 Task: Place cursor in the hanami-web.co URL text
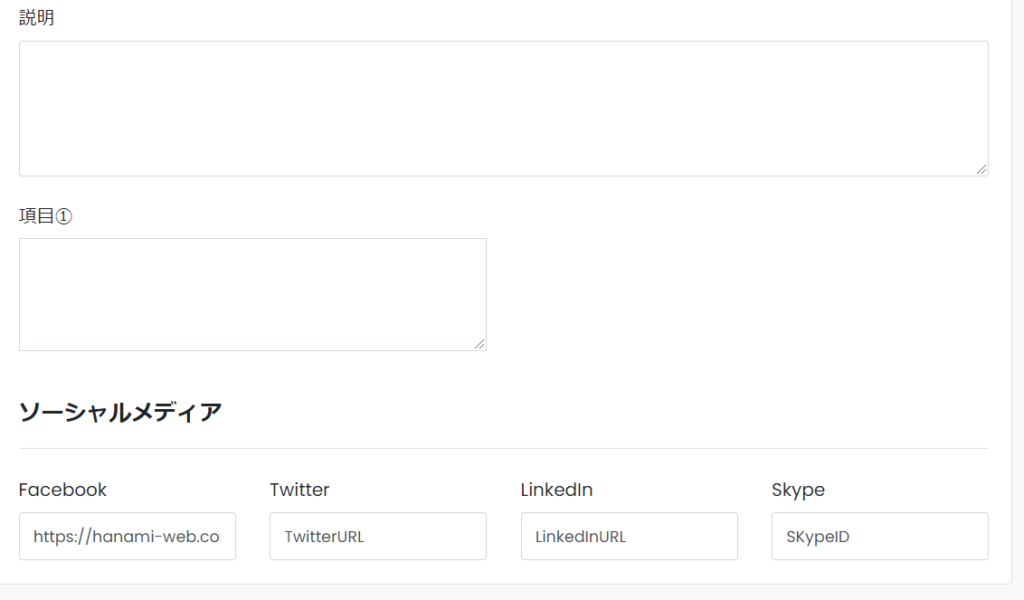pos(127,537)
